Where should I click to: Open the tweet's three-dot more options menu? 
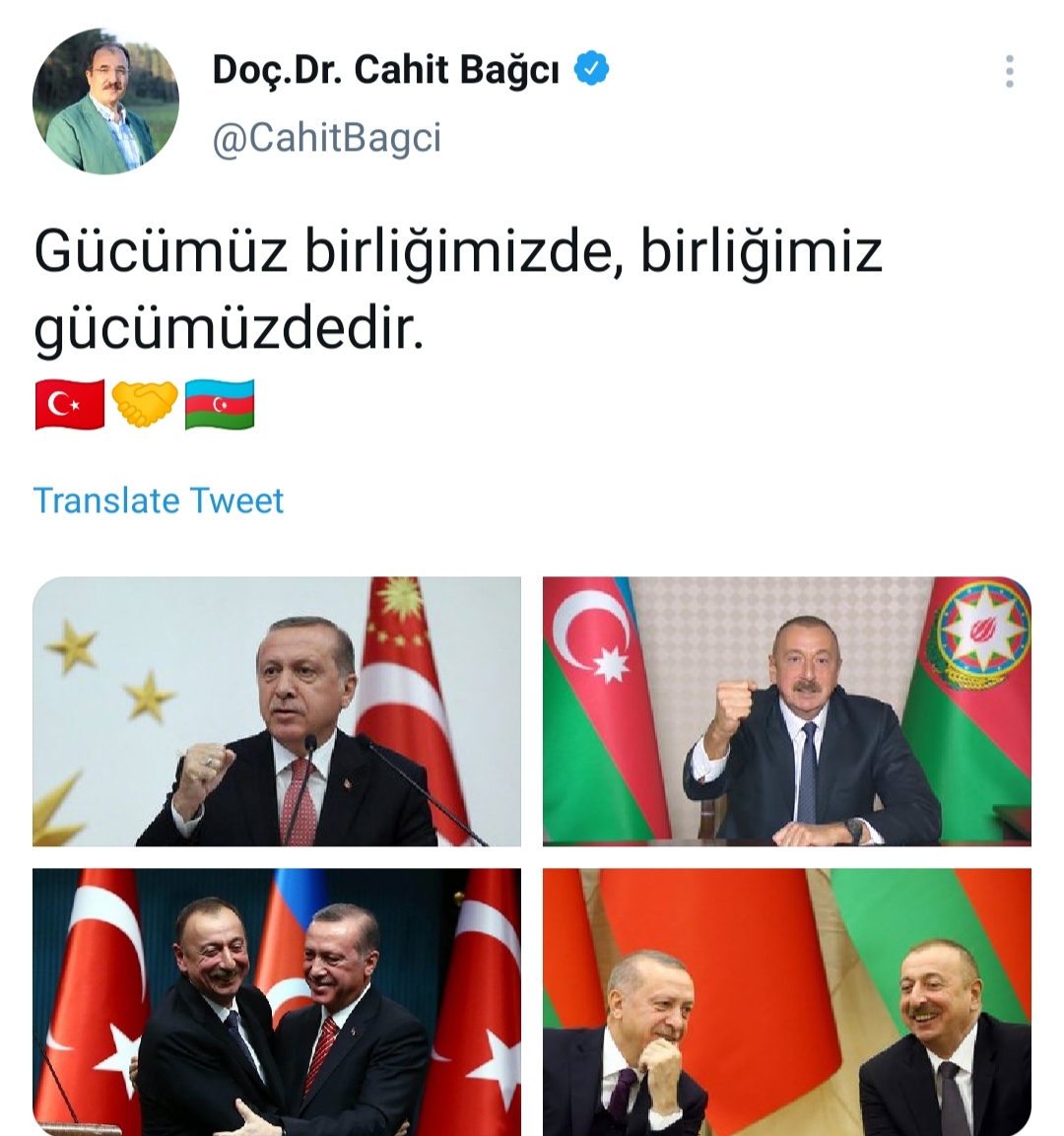(1009, 71)
